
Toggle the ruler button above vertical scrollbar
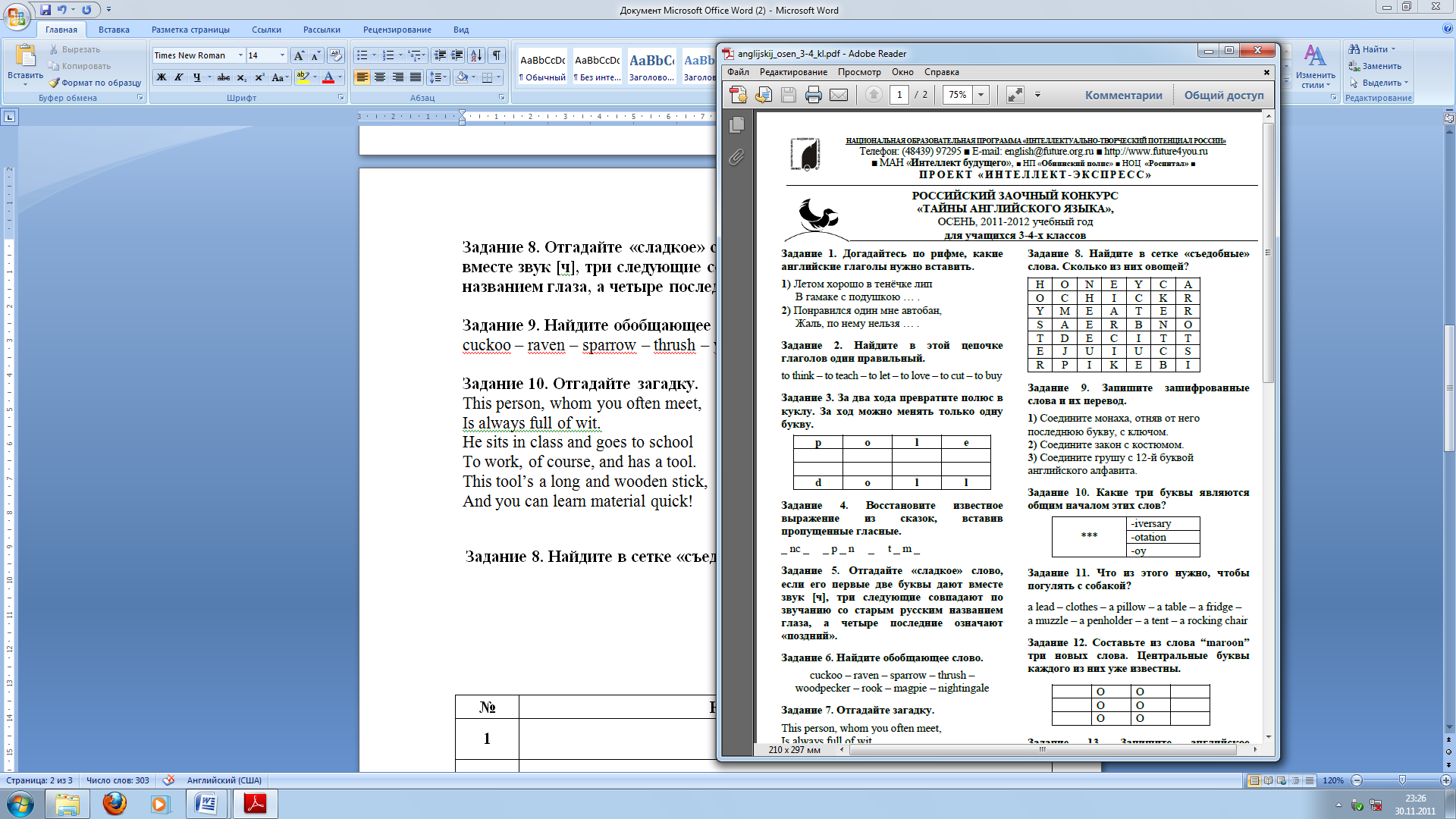pos(1449,118)
